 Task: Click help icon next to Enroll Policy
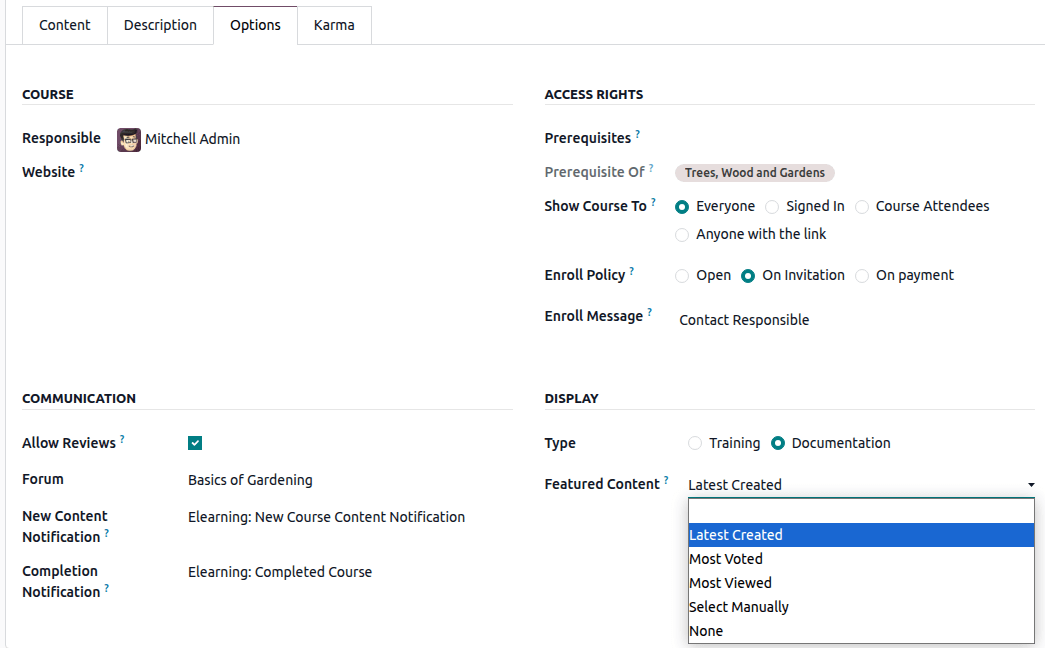(x=632, y=271)
